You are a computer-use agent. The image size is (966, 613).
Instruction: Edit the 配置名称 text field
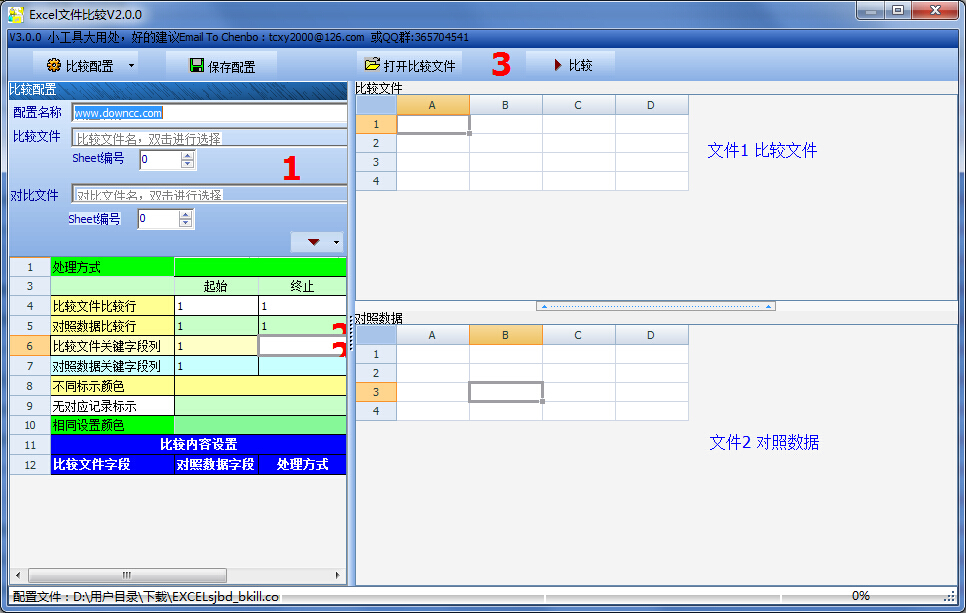point(208,113)
